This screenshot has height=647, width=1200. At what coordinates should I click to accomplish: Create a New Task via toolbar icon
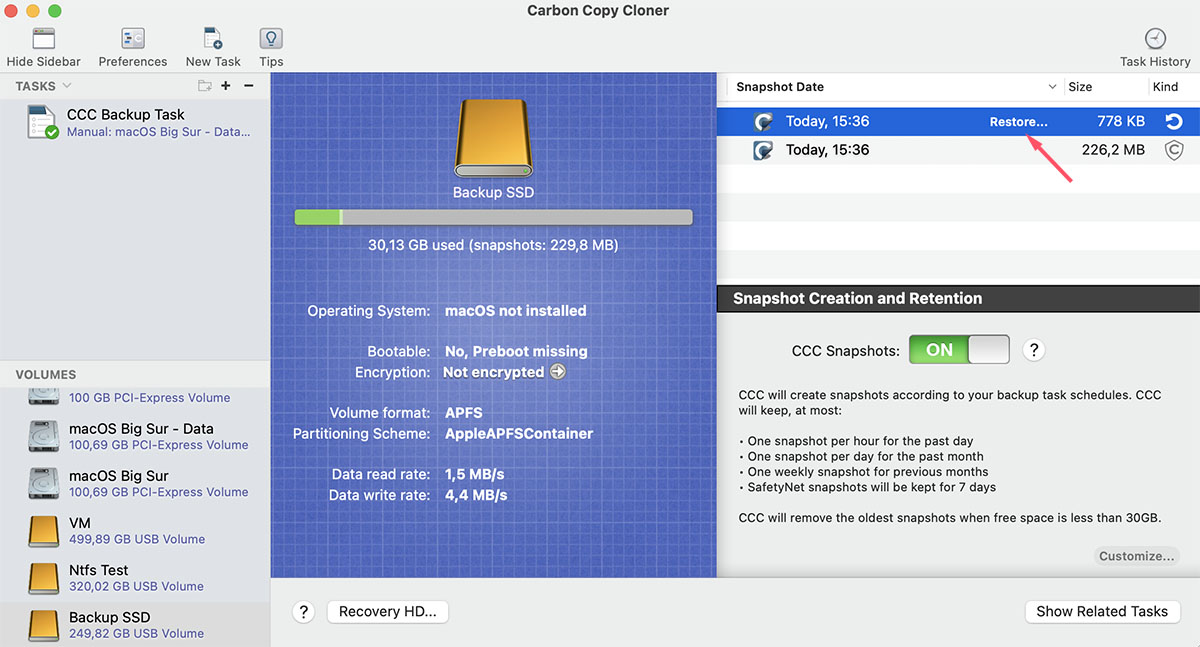point(213,39)
